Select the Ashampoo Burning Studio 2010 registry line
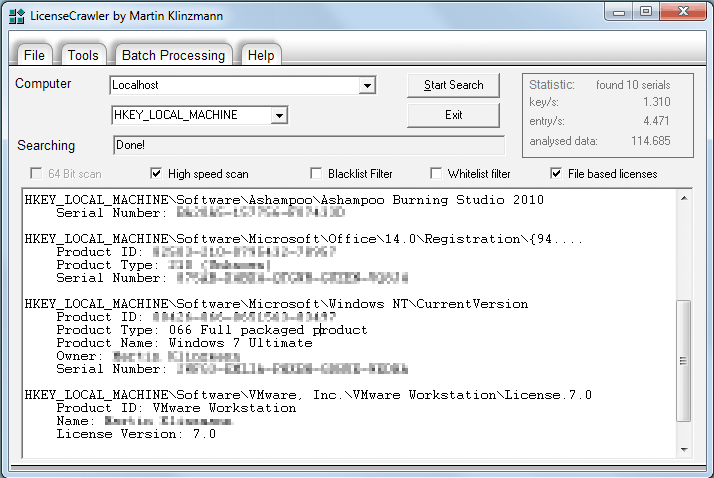Viewport: 714px width, 478px height. point(284,200)
